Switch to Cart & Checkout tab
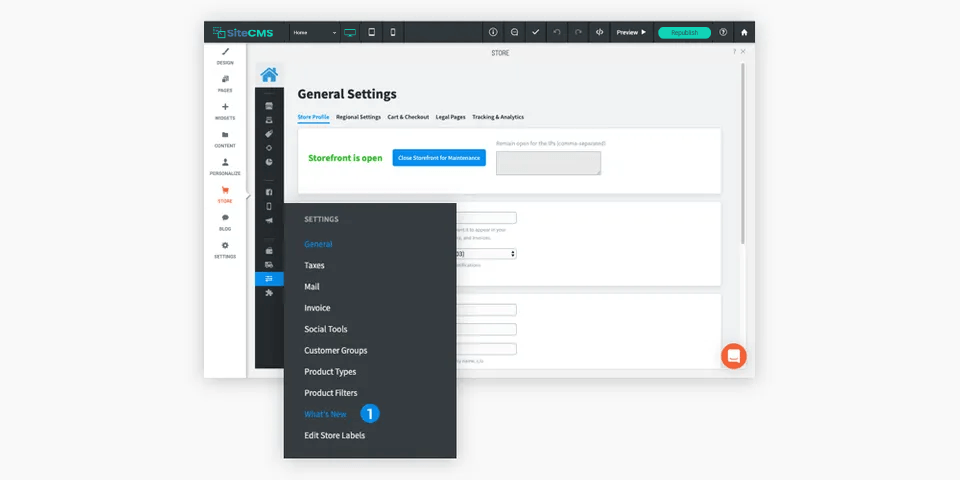Image resolution: width=960 pixels, height=480 pixels. (x=408, y=117)
